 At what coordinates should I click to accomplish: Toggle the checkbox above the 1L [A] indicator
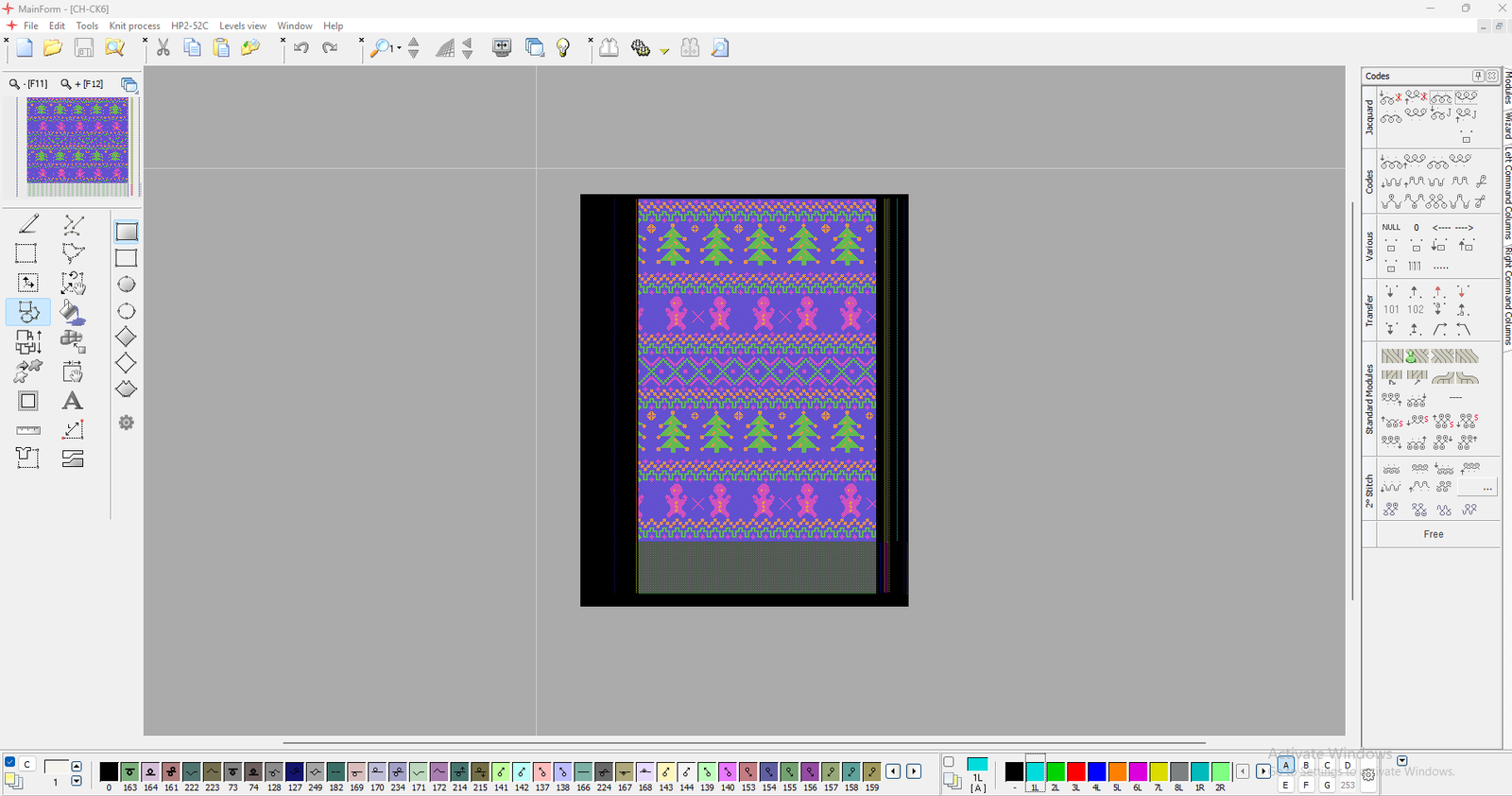949,762
